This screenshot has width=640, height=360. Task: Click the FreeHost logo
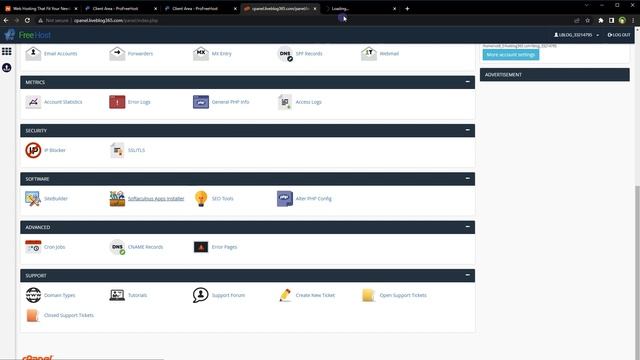28,35
